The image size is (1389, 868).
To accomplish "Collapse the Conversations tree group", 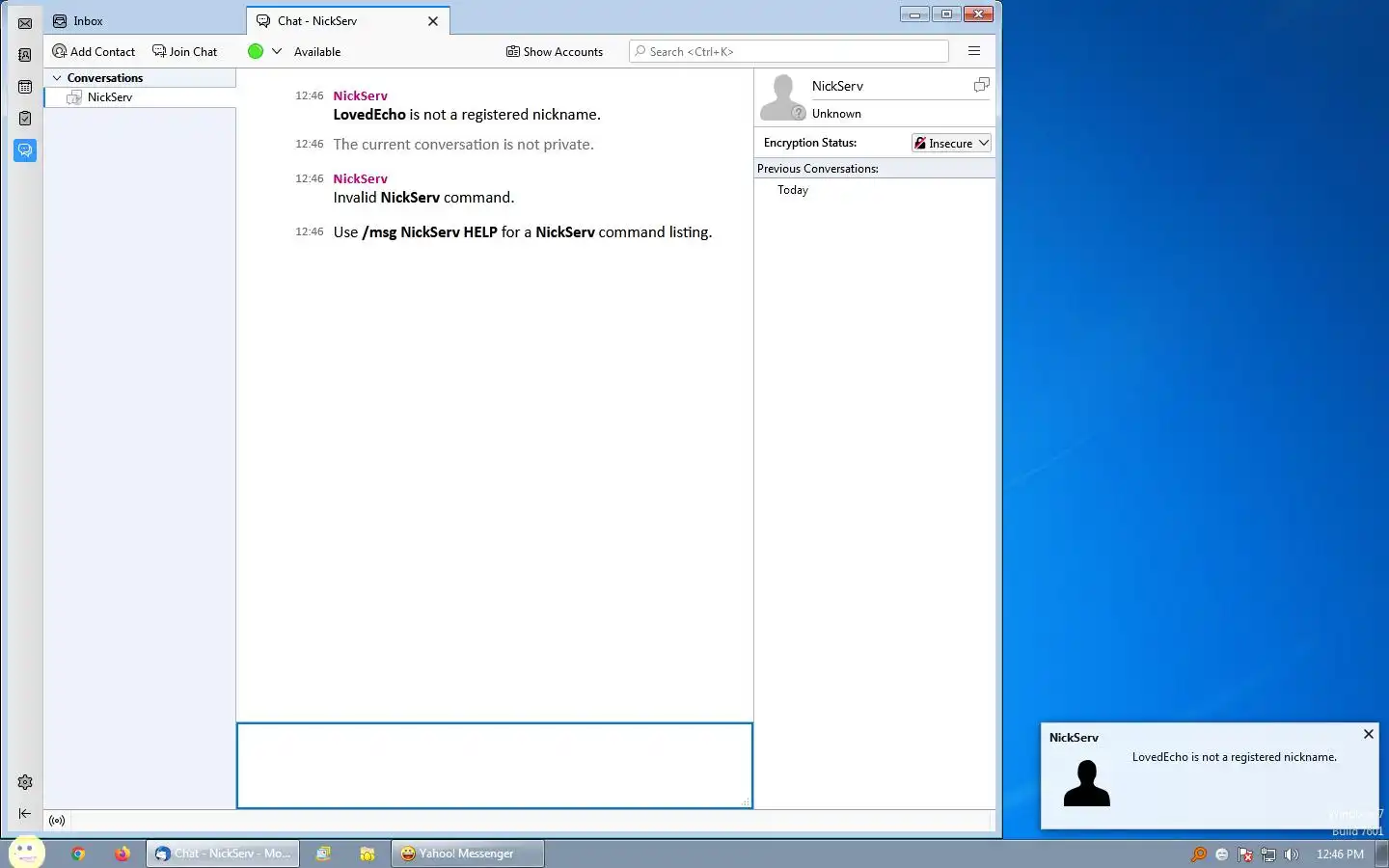I will tap(57, 78).
